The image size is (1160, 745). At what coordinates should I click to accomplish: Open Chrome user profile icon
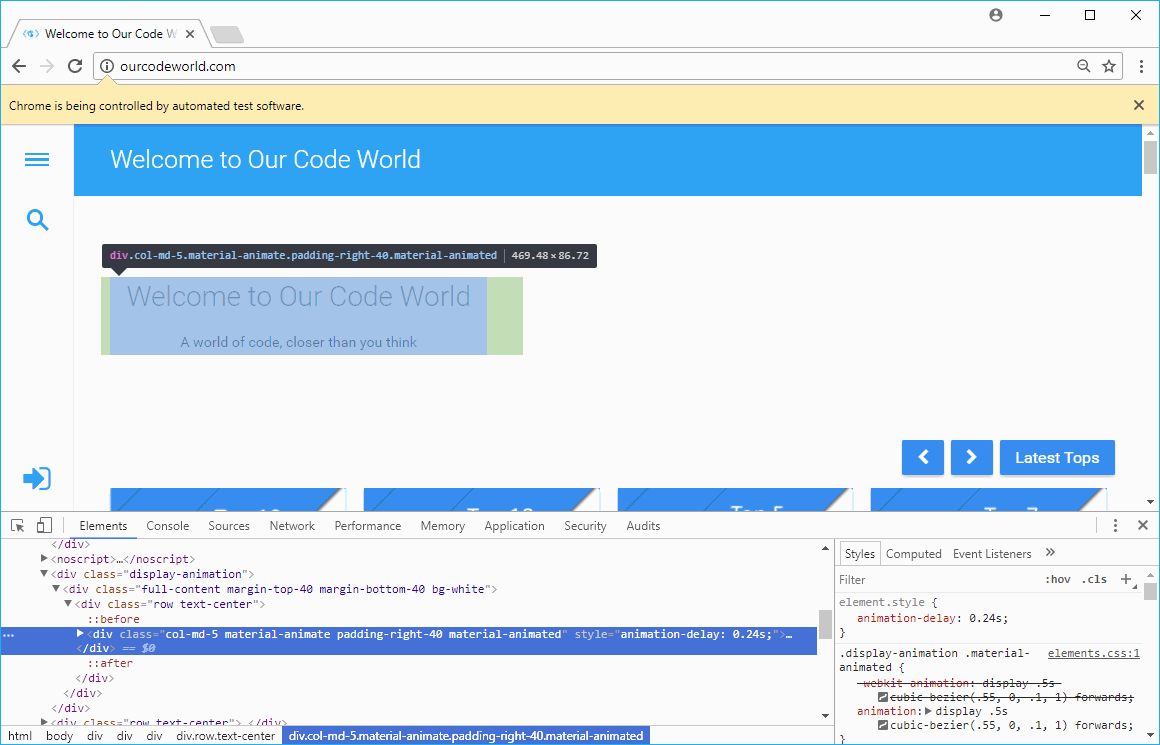click(x=996, y=15)
